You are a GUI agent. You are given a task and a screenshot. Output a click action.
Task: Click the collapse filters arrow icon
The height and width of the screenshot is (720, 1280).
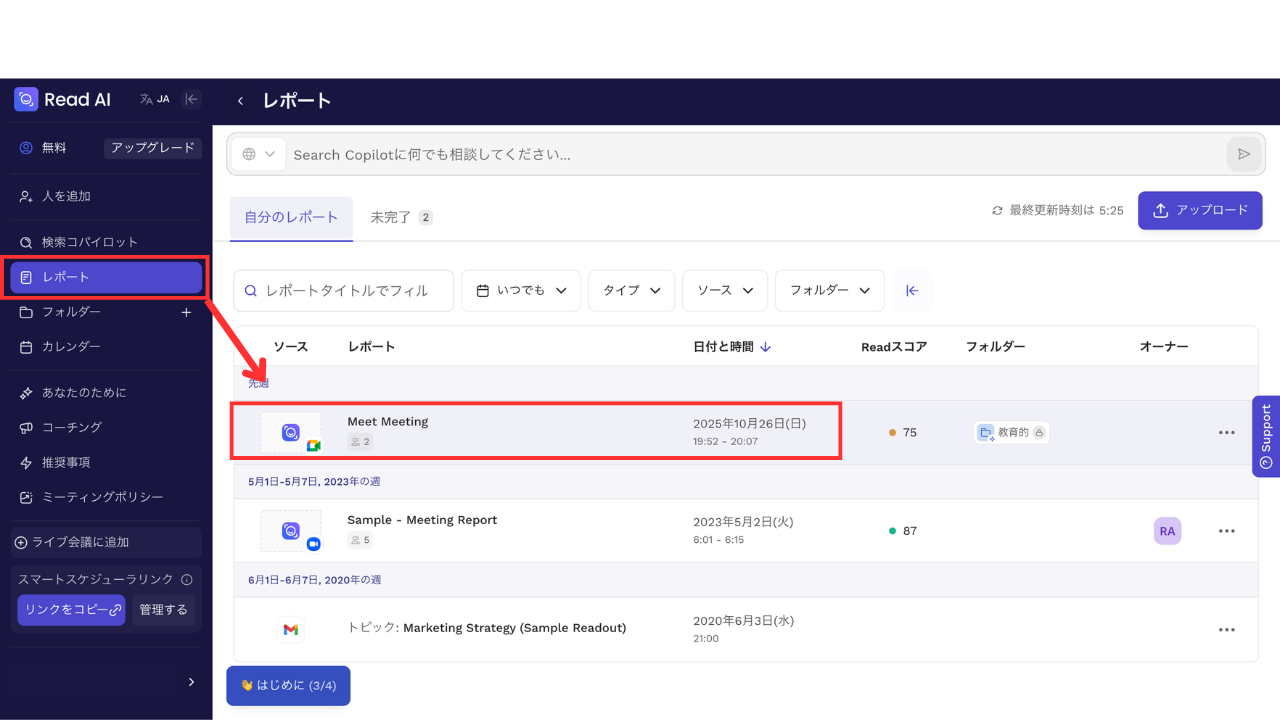pos(912,290)
